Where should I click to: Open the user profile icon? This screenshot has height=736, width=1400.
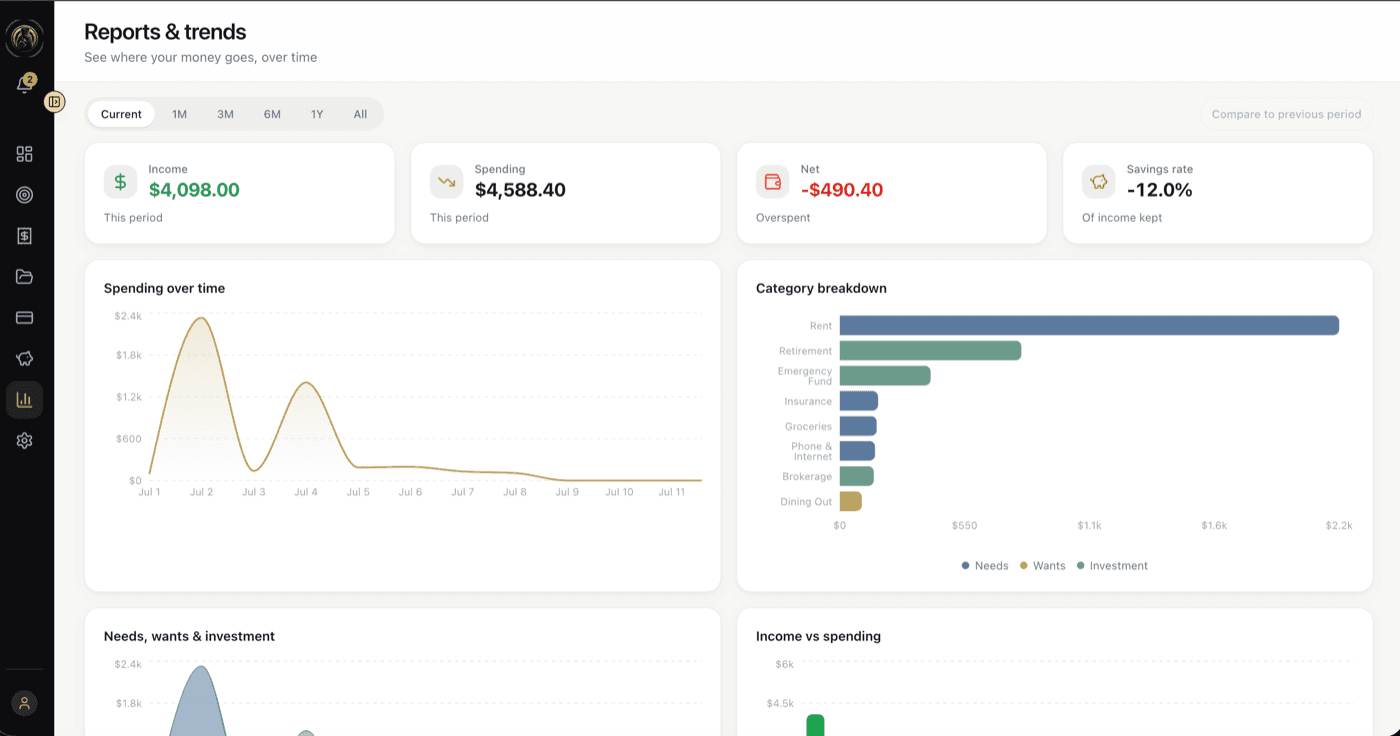pyautogui.click(x=25, y=703)
